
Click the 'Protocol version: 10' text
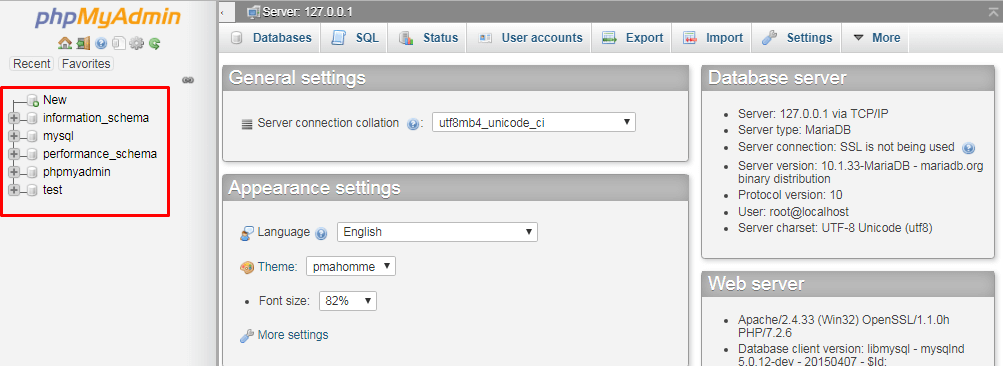click(790, 195)
